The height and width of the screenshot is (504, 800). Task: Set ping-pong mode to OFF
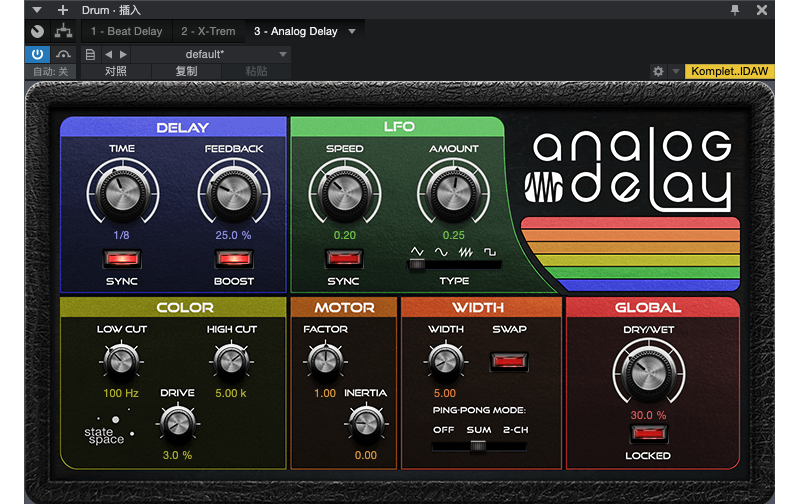(x=443, y=430)
